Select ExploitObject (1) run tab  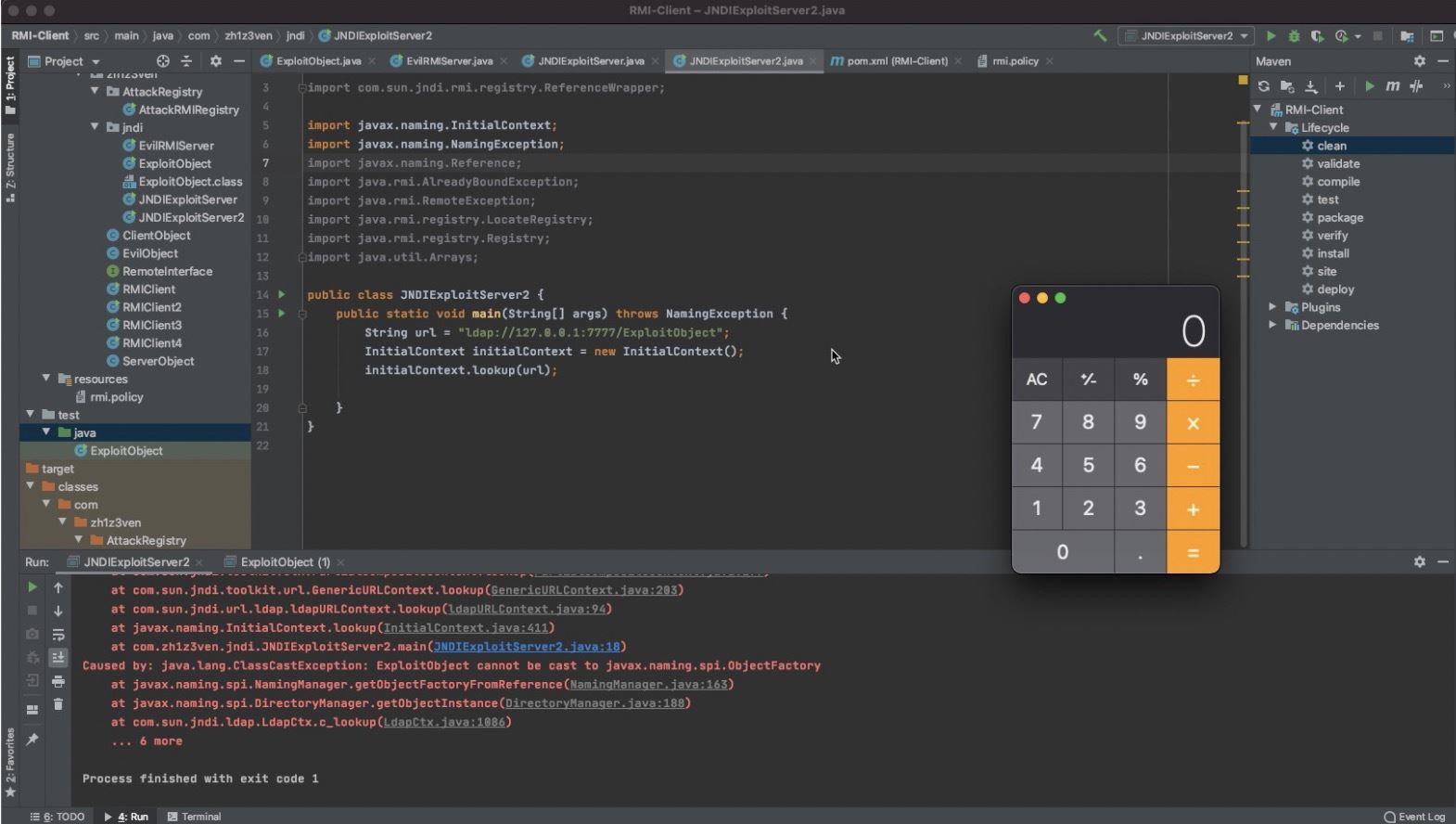(x=285, y=562)
